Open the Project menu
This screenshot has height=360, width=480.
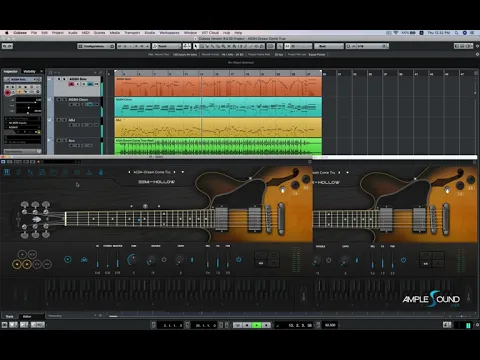coord(58,33)
